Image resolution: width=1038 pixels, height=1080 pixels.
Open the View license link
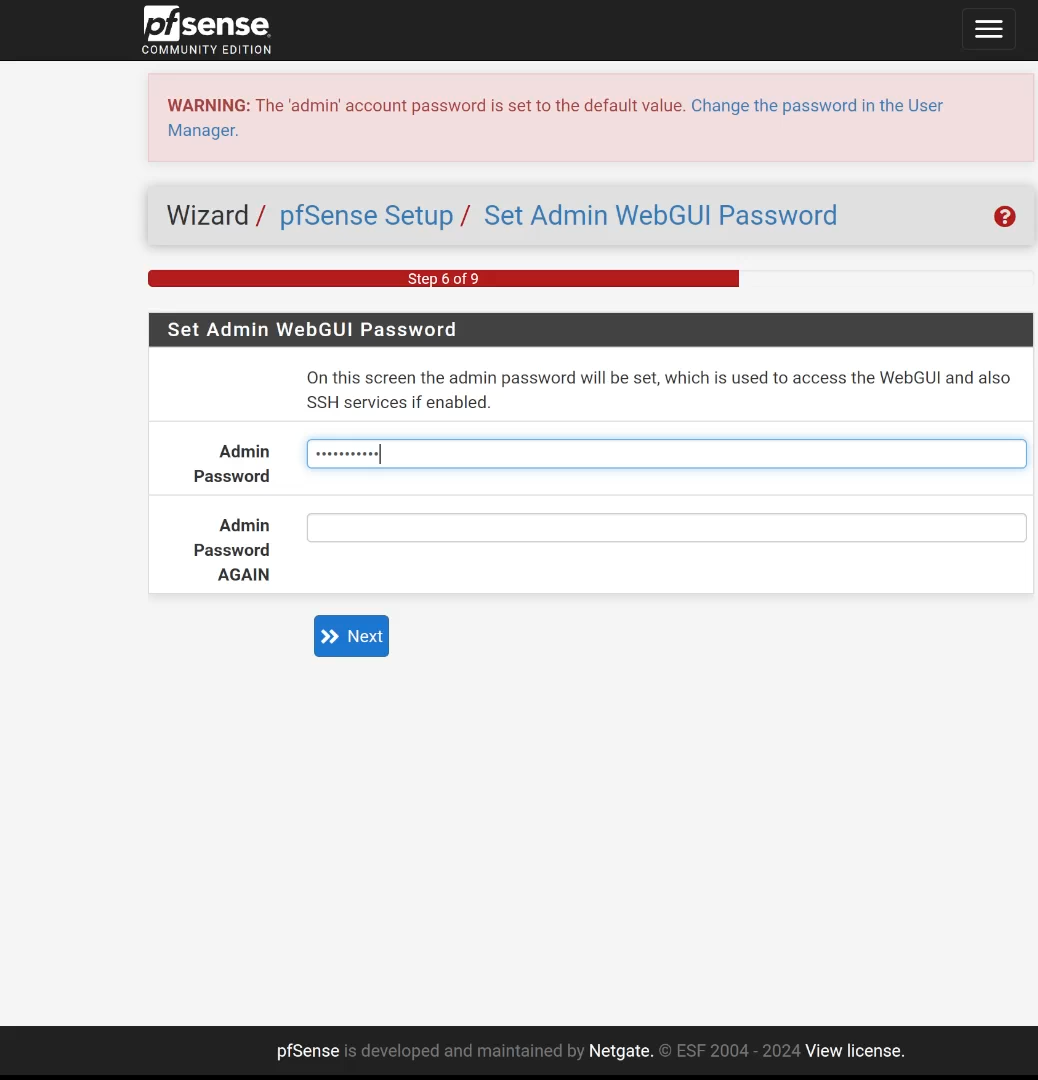(855, 1050)
